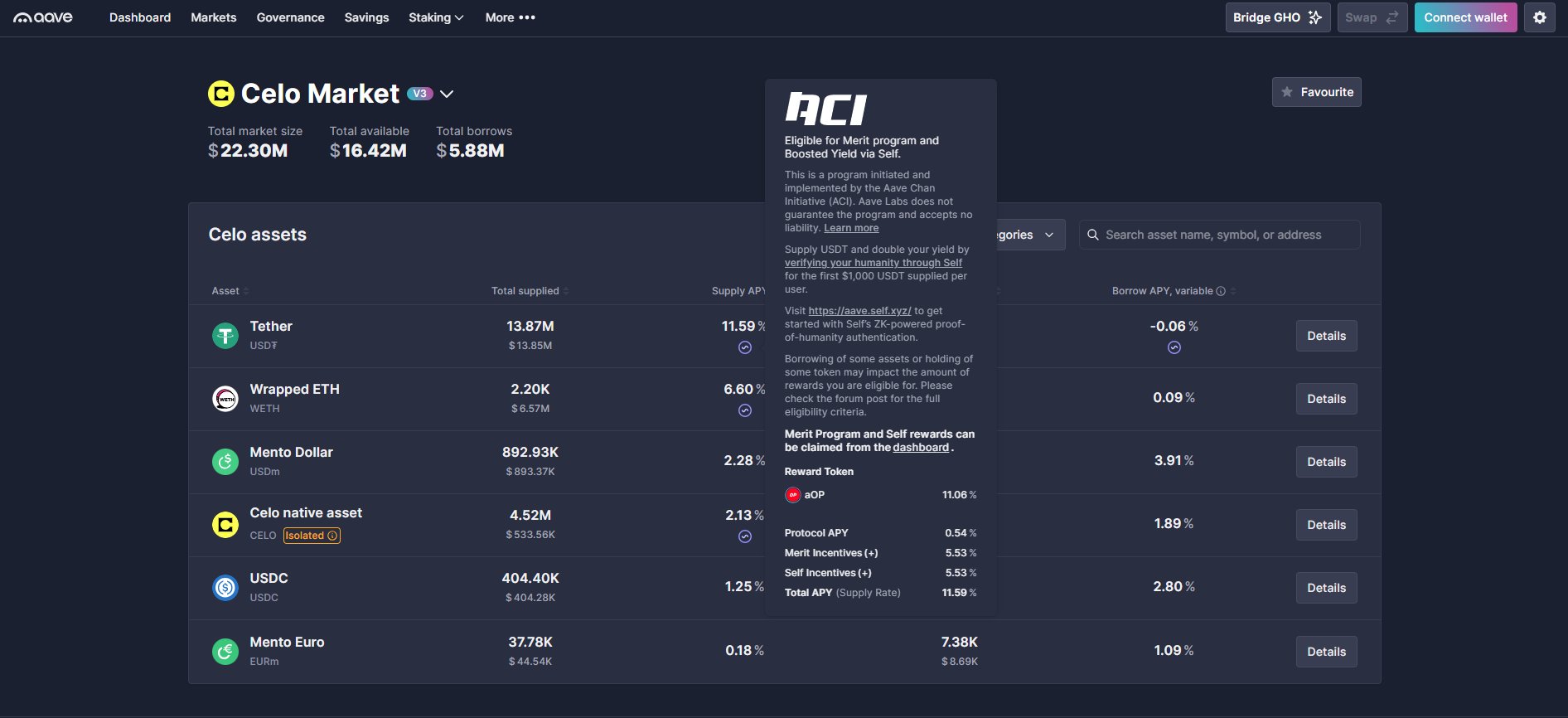
Task: Open Details for Tether
Action: (x=1327, y=336)
